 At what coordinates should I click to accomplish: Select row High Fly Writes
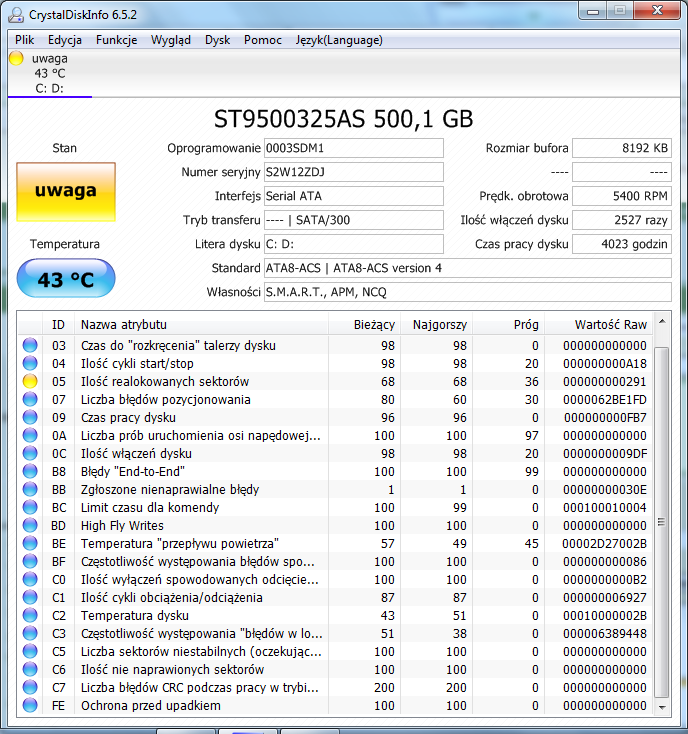pos(335,525)
